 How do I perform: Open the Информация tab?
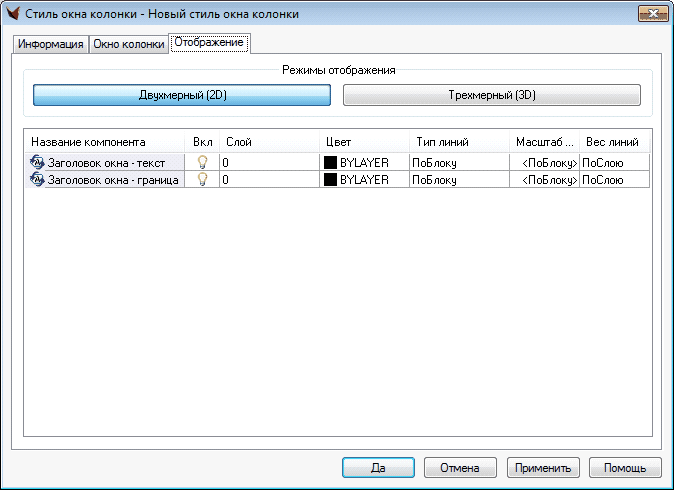51,45
